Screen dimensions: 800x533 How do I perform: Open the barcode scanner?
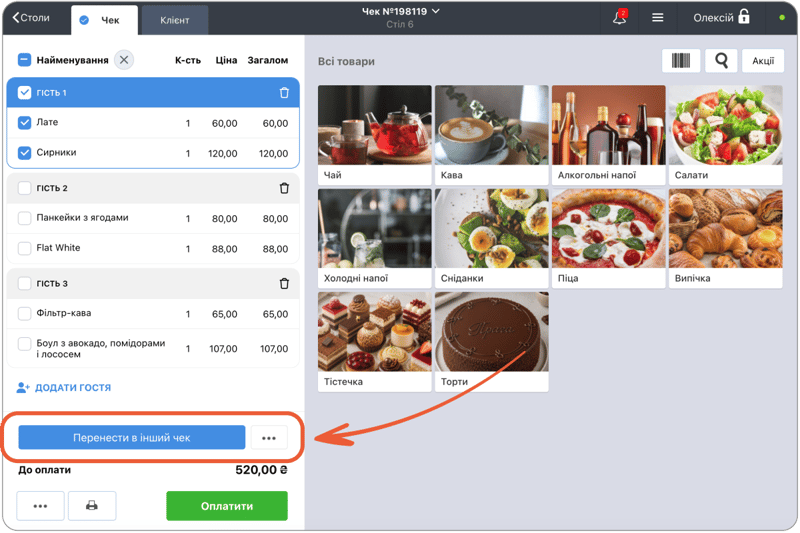pos(681,61)
